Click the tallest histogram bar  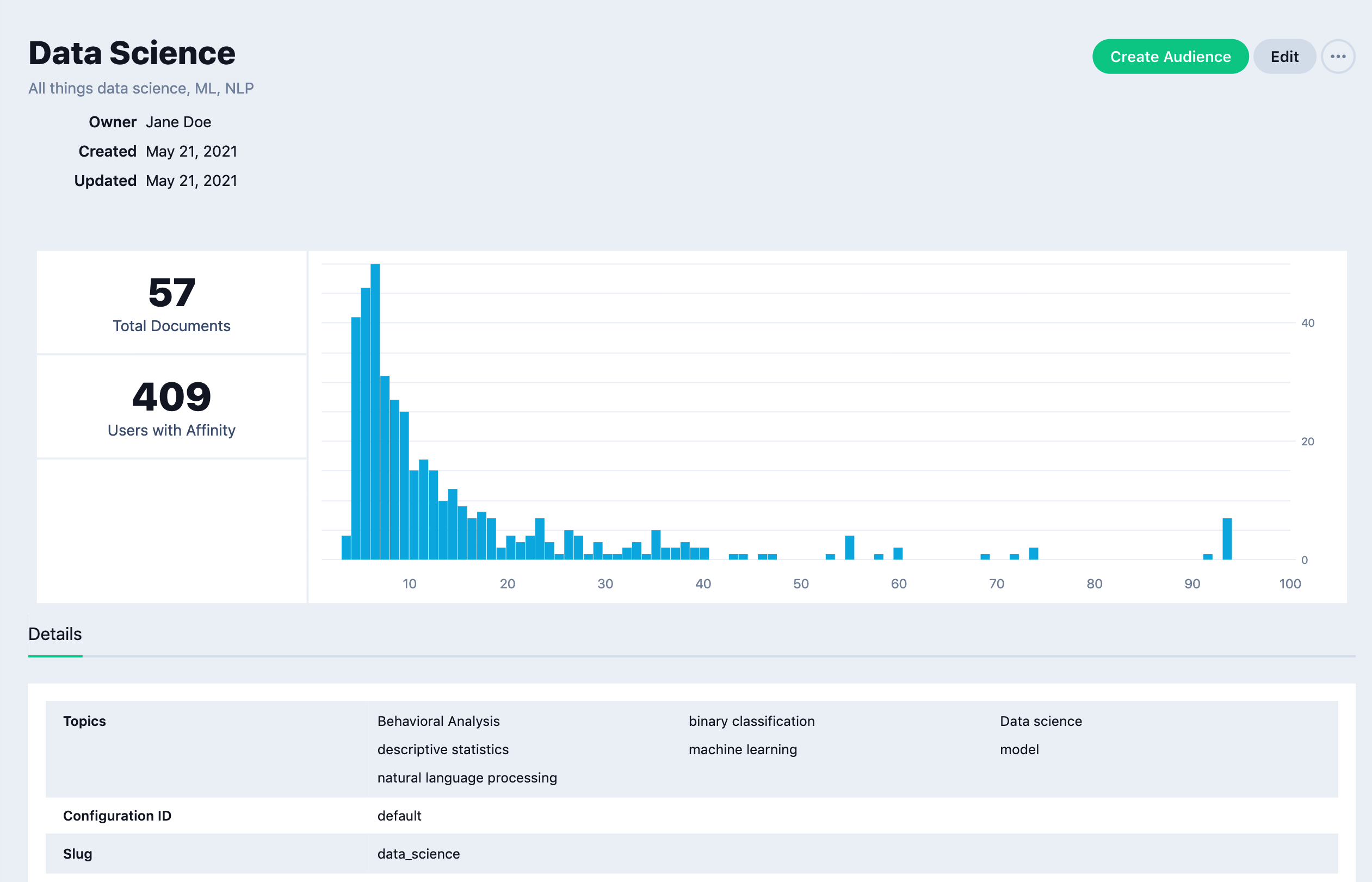pos(375,411)
